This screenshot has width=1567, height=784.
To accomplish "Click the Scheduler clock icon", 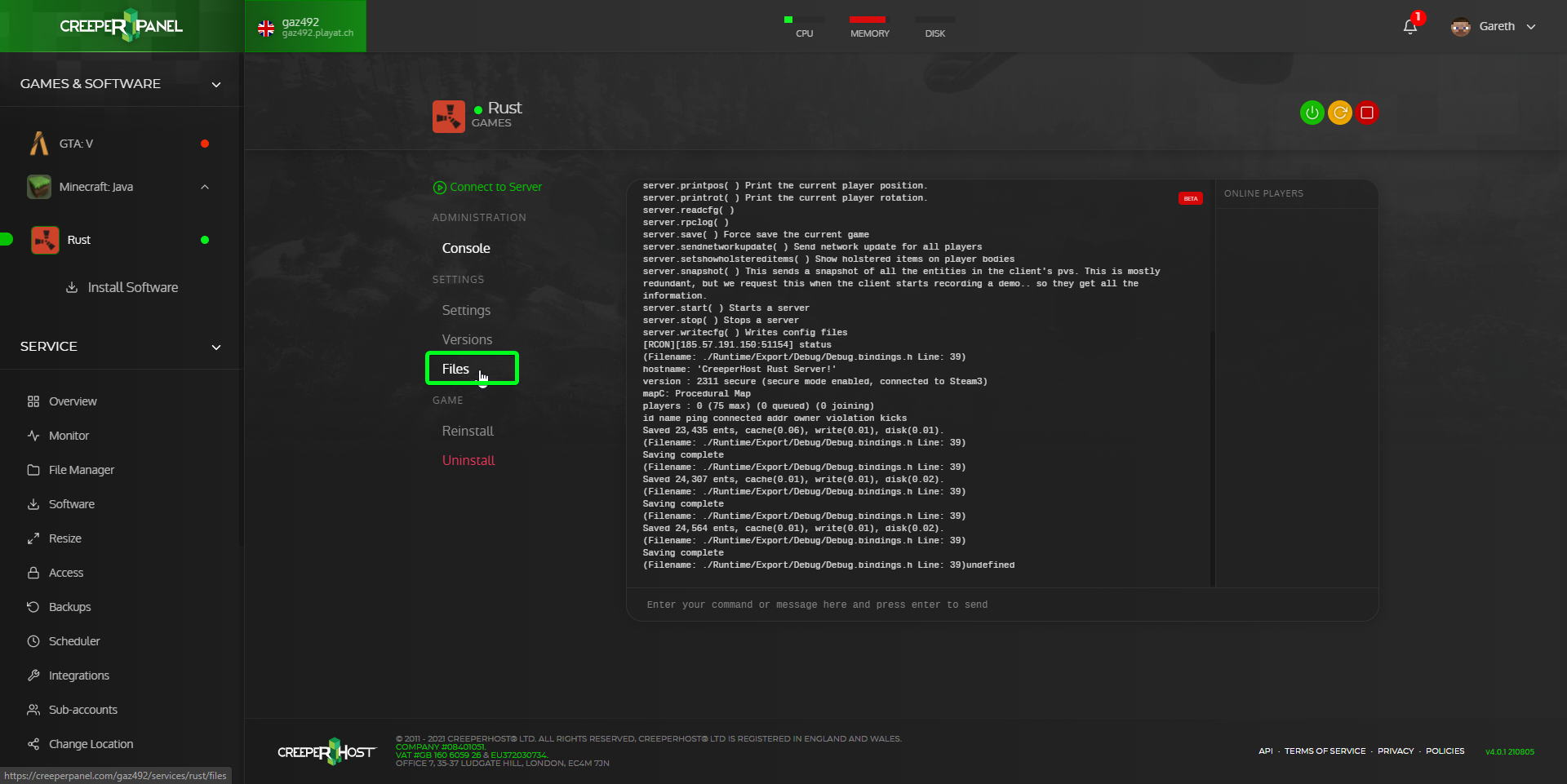I will pyautogui.click(x=33, y=641).
